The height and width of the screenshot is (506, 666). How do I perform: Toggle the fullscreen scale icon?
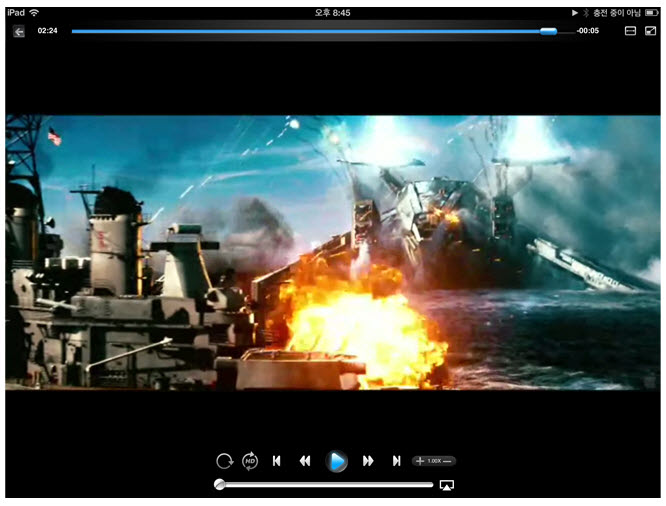(650, 31)
